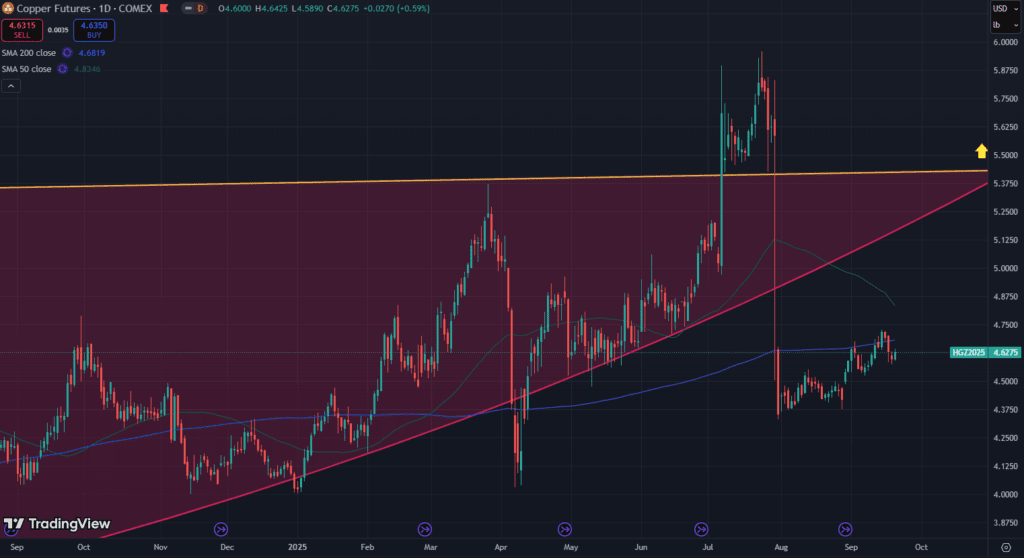The height and width of the screenshot is (558, 1024).
Task: Click the contract roll marker near July
Action: (702, 528)
